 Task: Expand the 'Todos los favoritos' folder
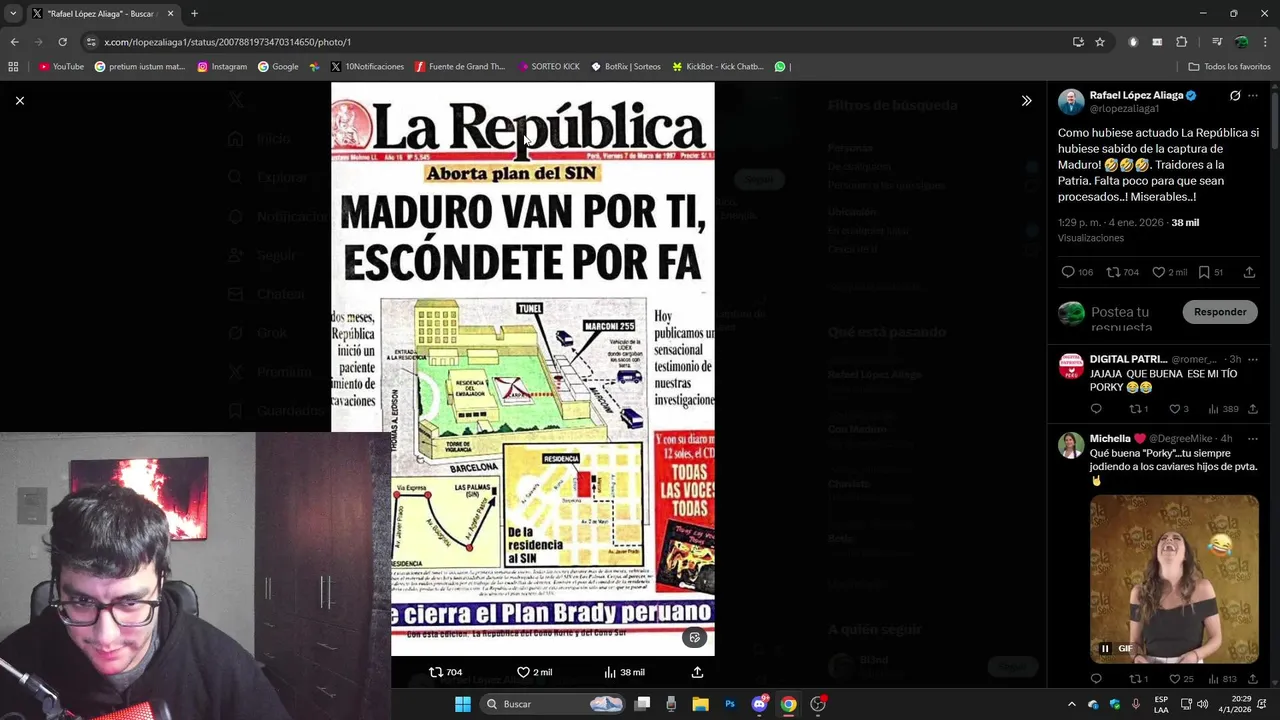pyautogui.click(x=1229, y=67)
